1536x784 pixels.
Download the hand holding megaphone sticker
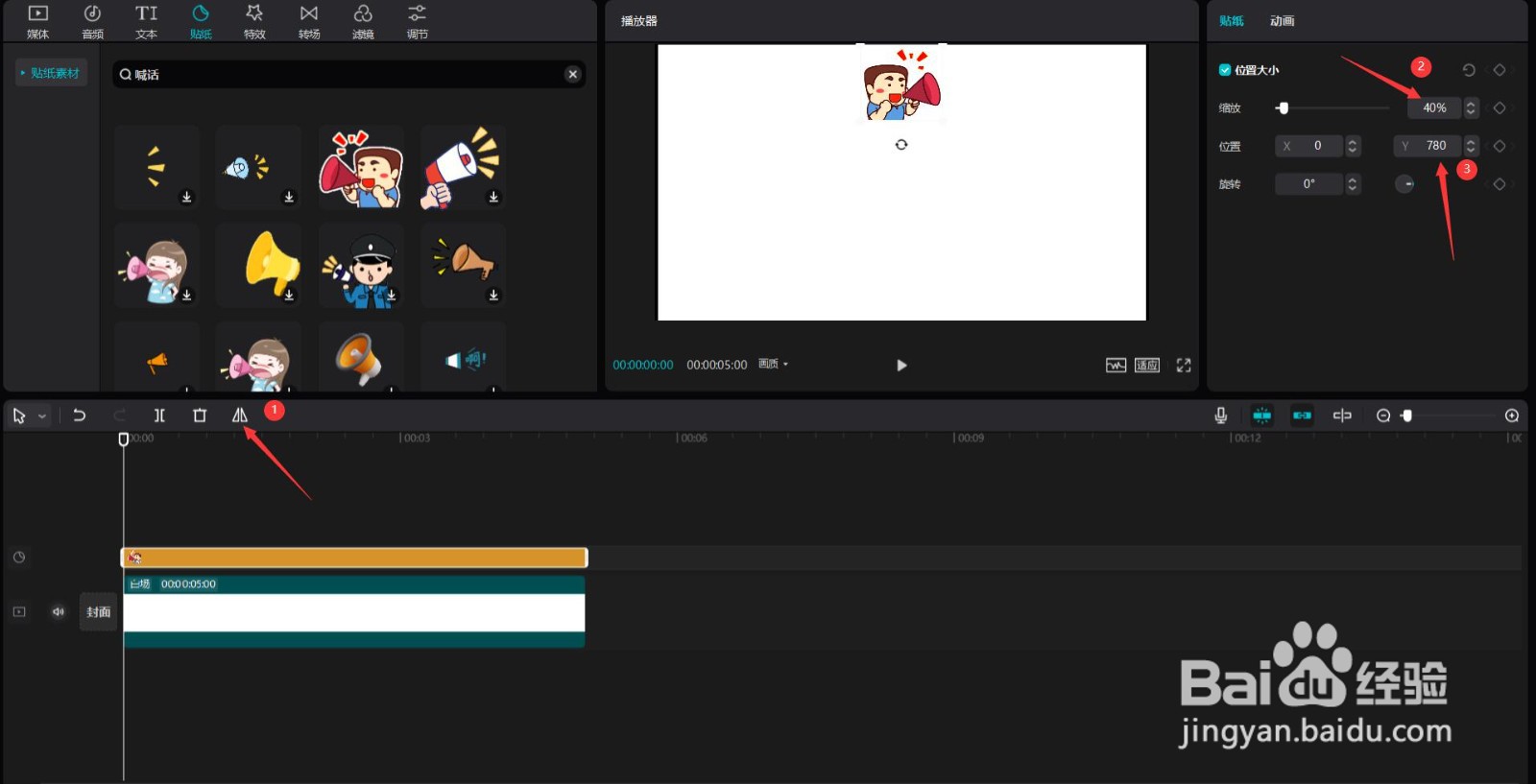(493, 197)
